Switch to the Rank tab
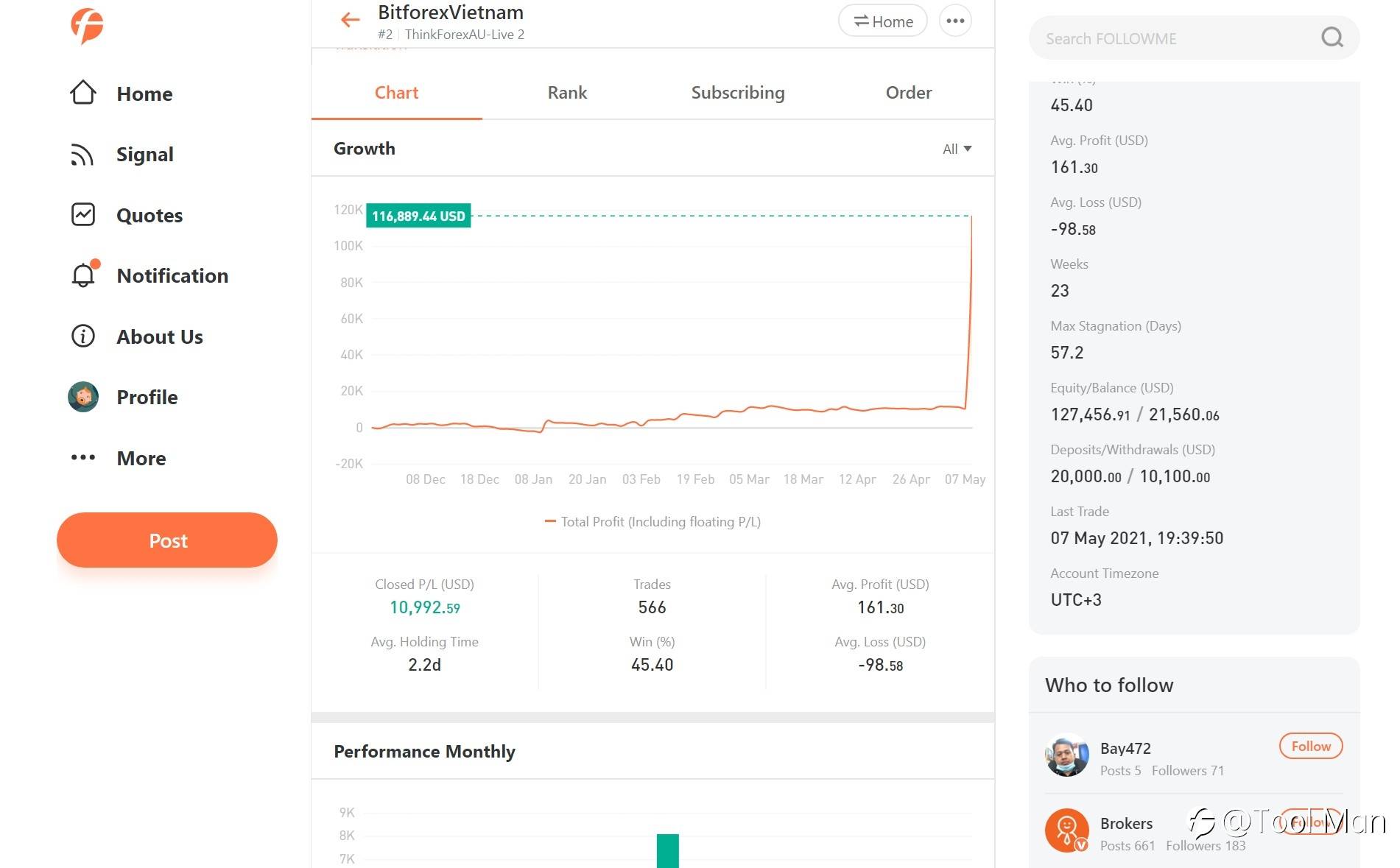Viewport: 1400px width, 868px height. click(567, 93)
